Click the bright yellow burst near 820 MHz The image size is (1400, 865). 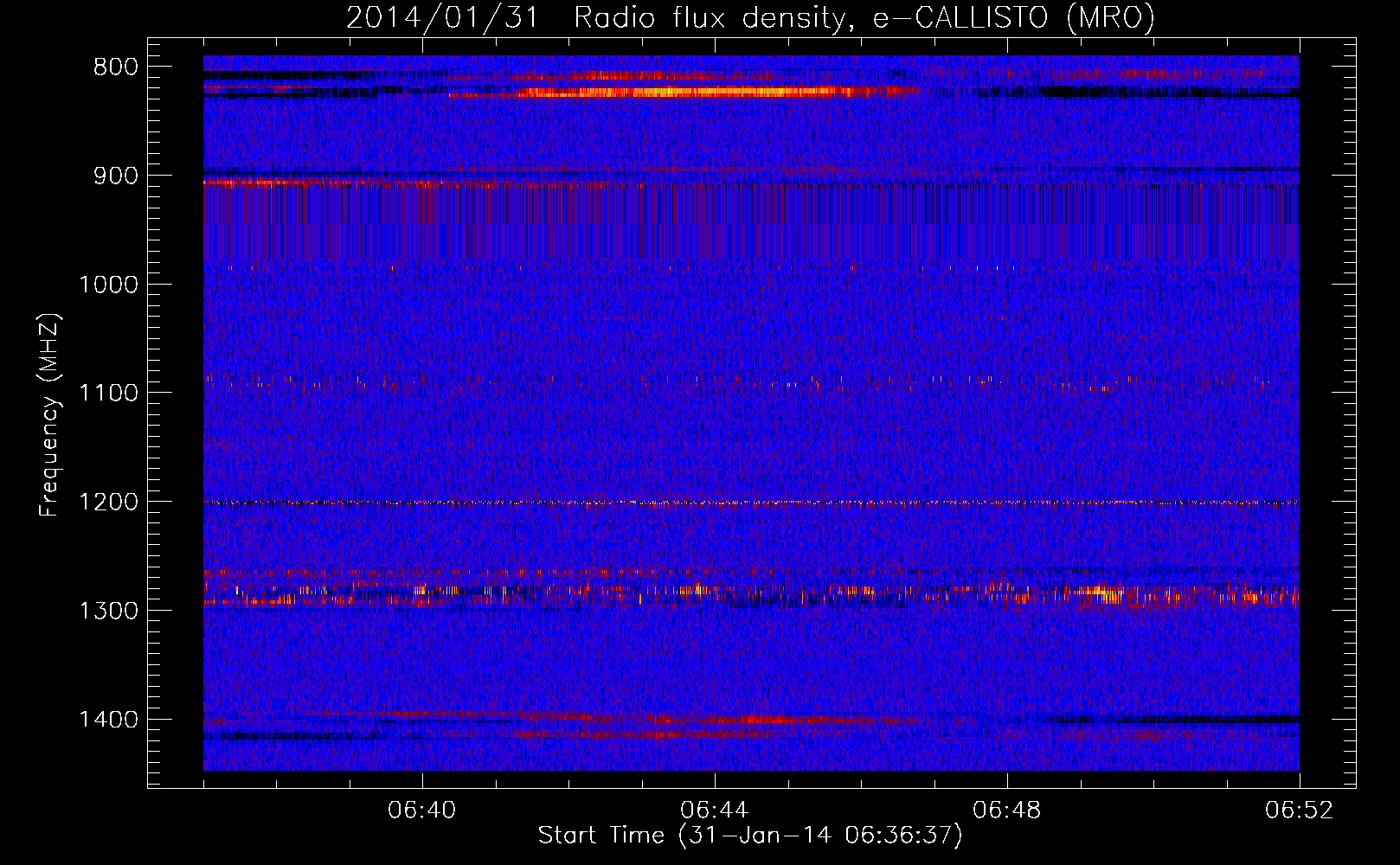(684, 92)
